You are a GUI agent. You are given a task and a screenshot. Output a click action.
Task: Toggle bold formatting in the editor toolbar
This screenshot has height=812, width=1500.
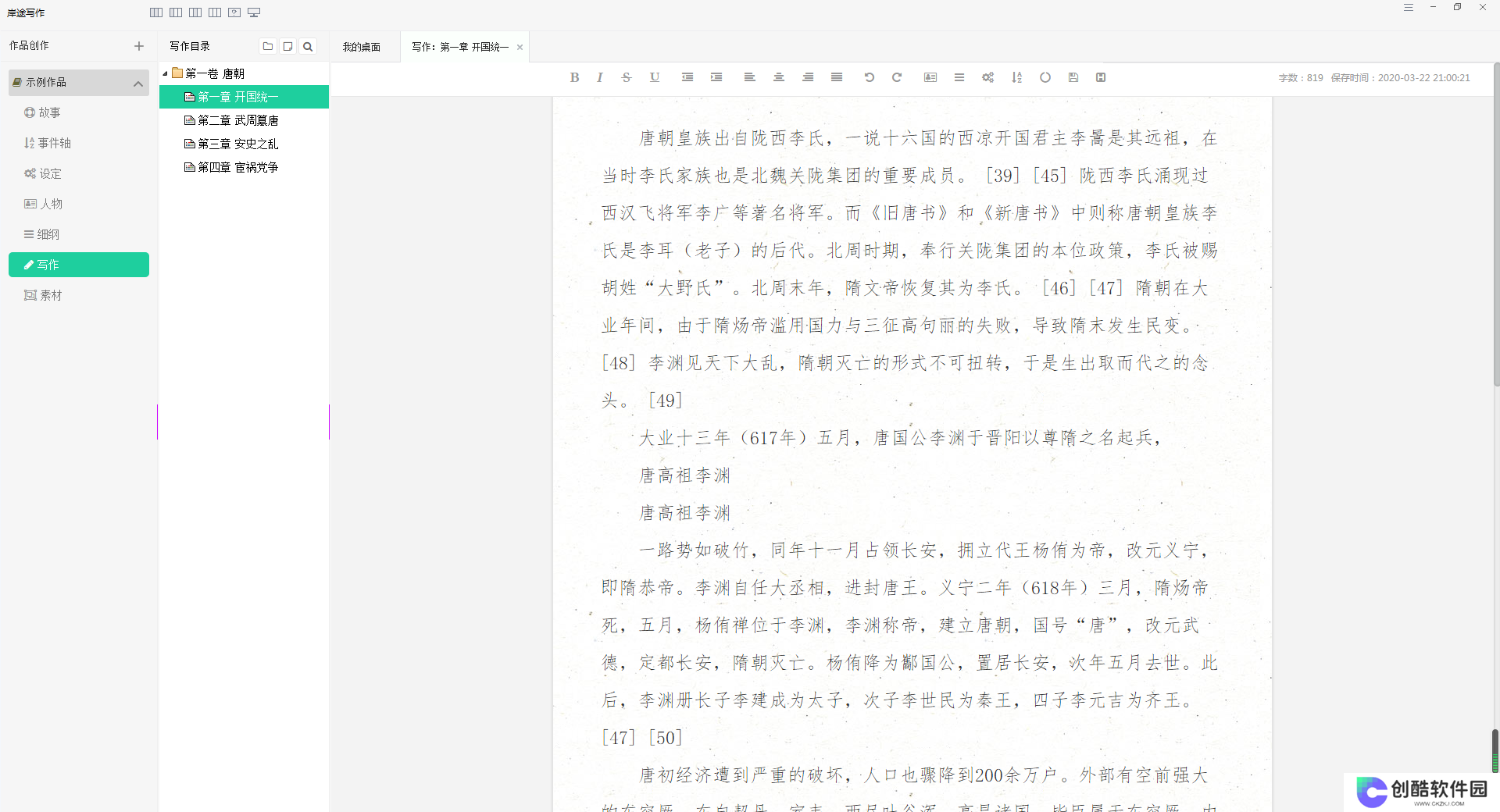tap(575, 77)
